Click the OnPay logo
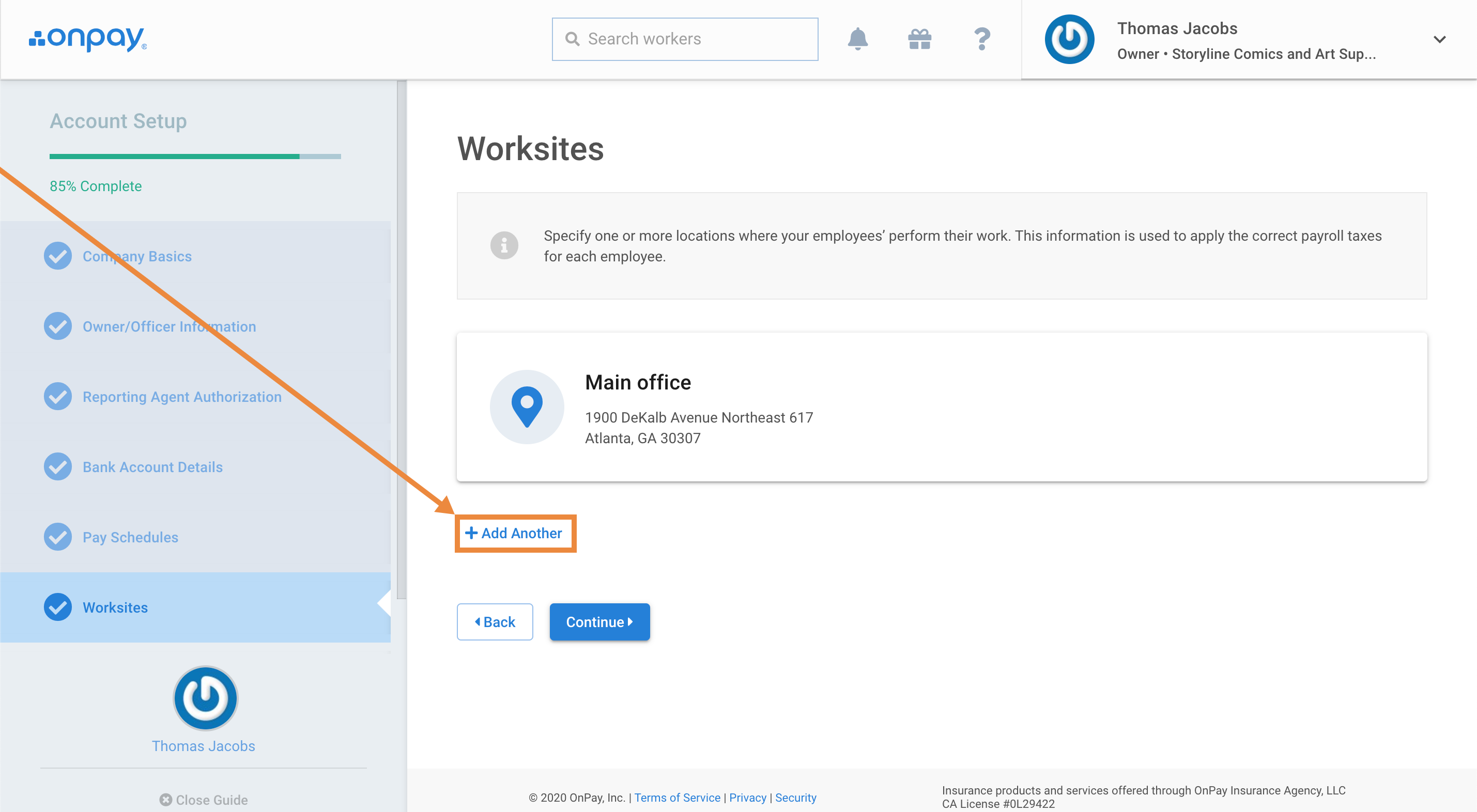The height and width of the screenshot is (812, 1477). (88, 39)
